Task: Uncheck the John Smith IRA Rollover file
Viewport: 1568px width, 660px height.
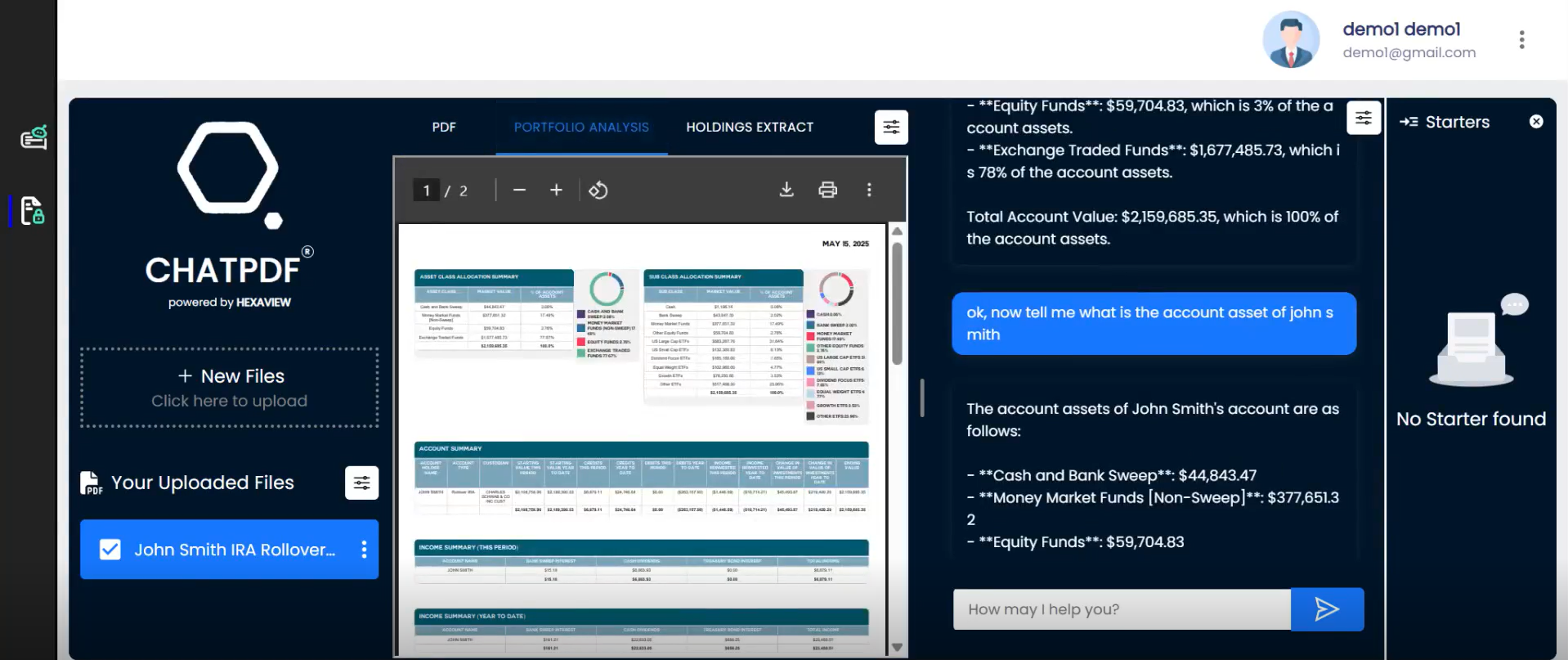Action: tap(110, 550)
